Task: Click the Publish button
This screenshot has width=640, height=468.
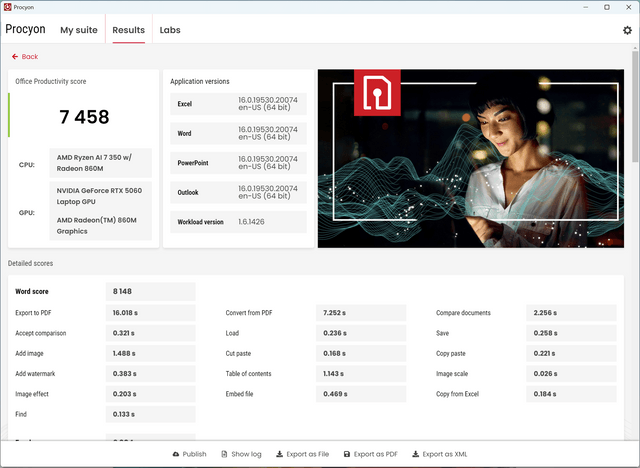Action: 189,454
